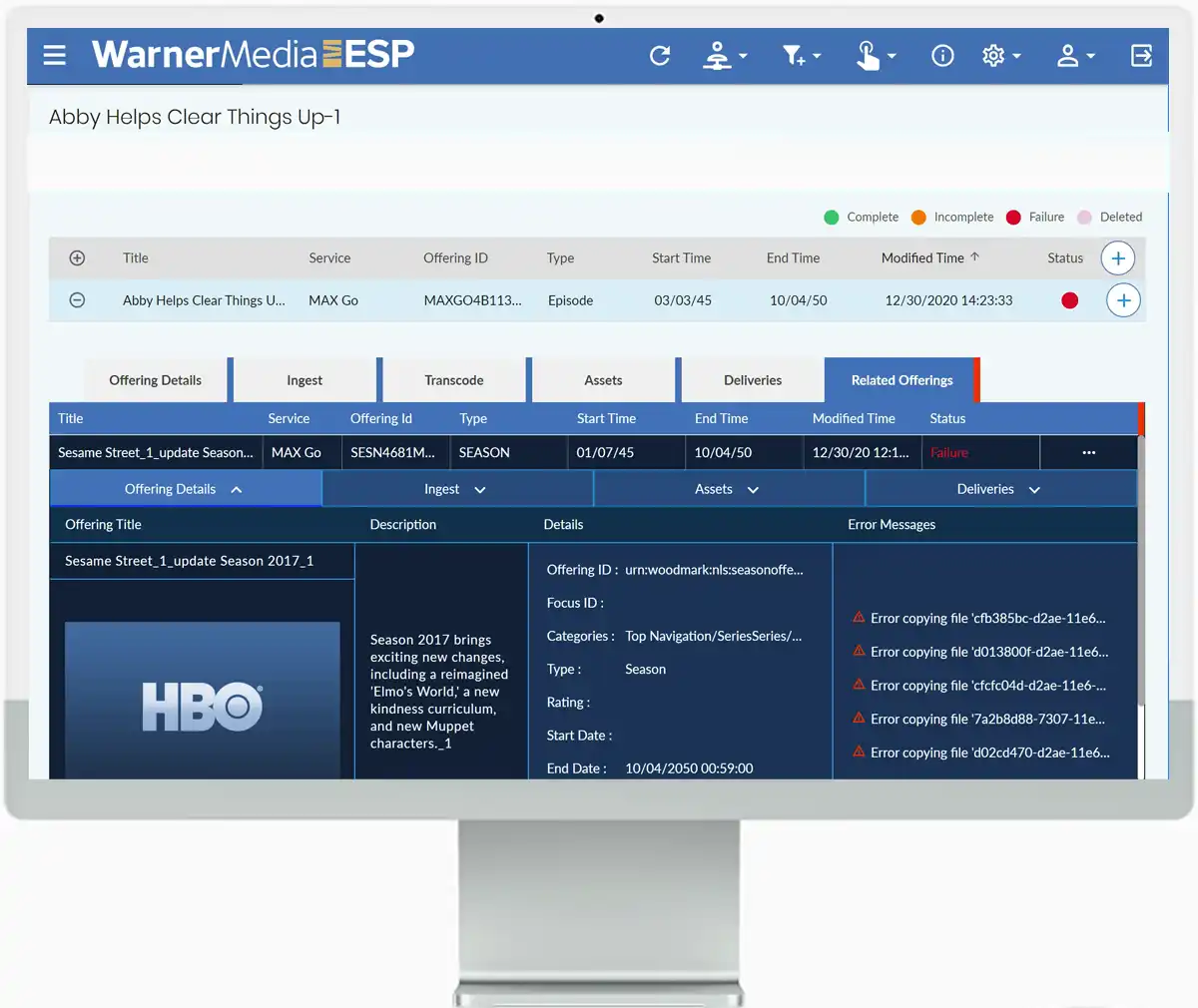Screen dimensions: 1198x1008
Task: Click the plus button on Abby row
Action: tap(1123, 300)
